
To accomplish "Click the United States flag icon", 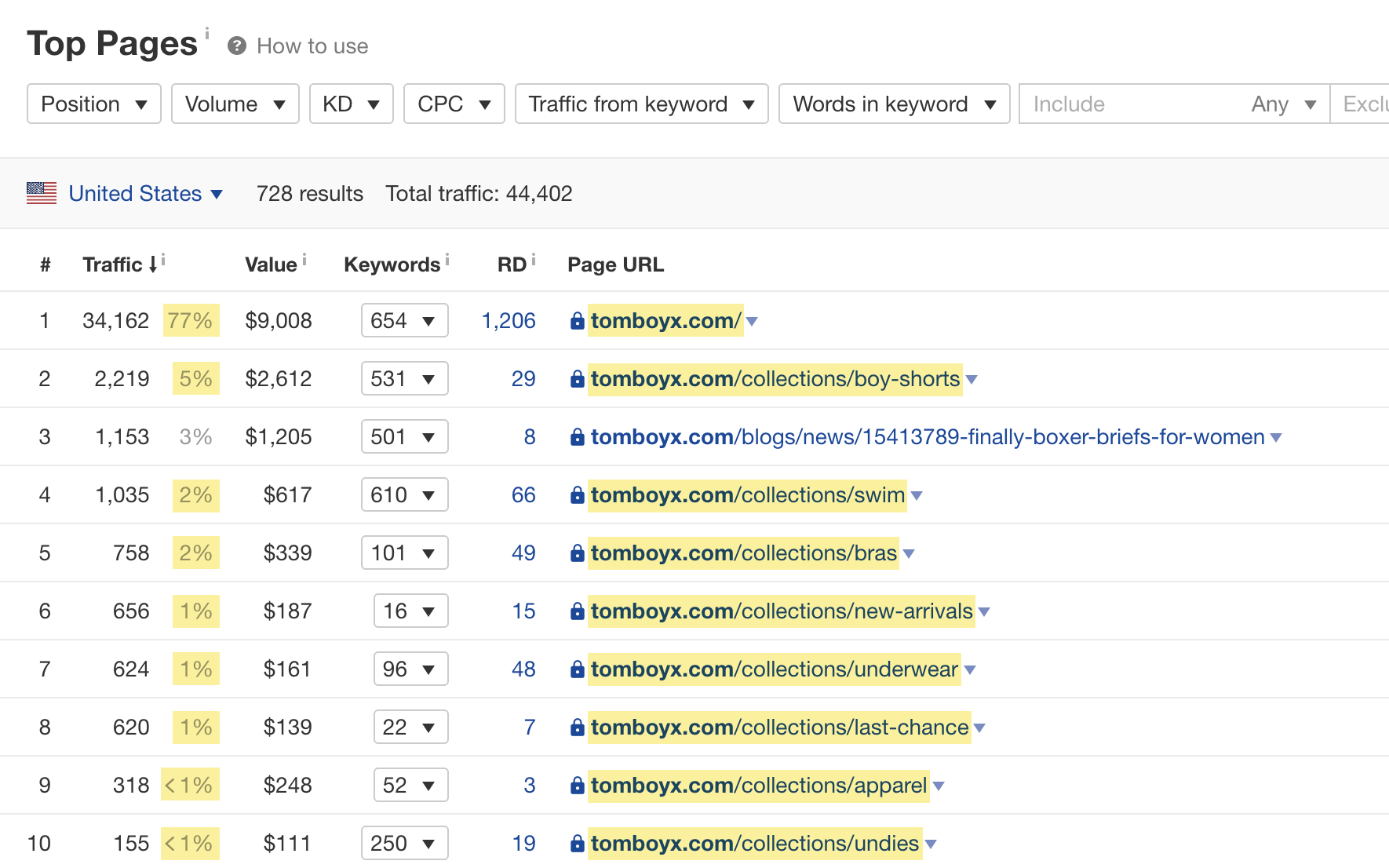I will (x=42, y=193).
